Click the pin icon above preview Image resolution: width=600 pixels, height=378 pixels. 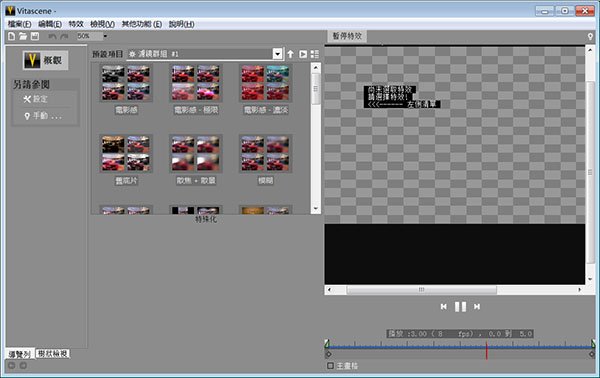coord(590,36)
